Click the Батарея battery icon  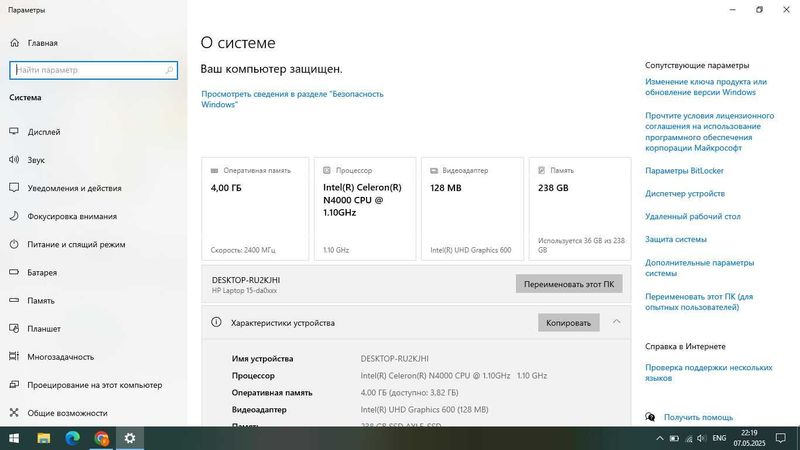tap(14, 272)
